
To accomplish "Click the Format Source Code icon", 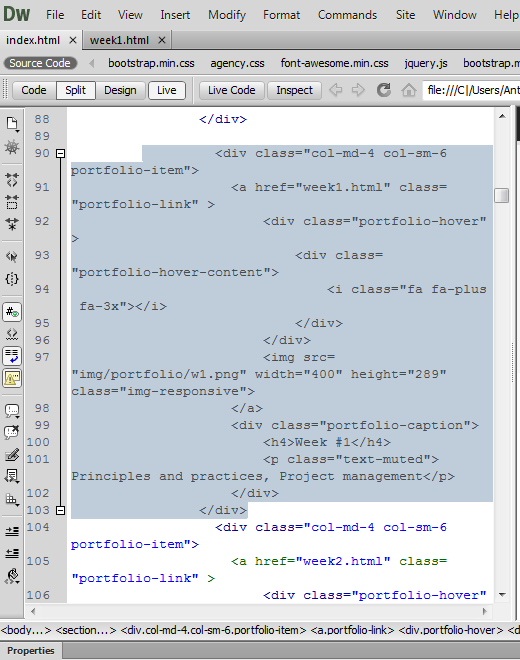I will pos(12,576).
